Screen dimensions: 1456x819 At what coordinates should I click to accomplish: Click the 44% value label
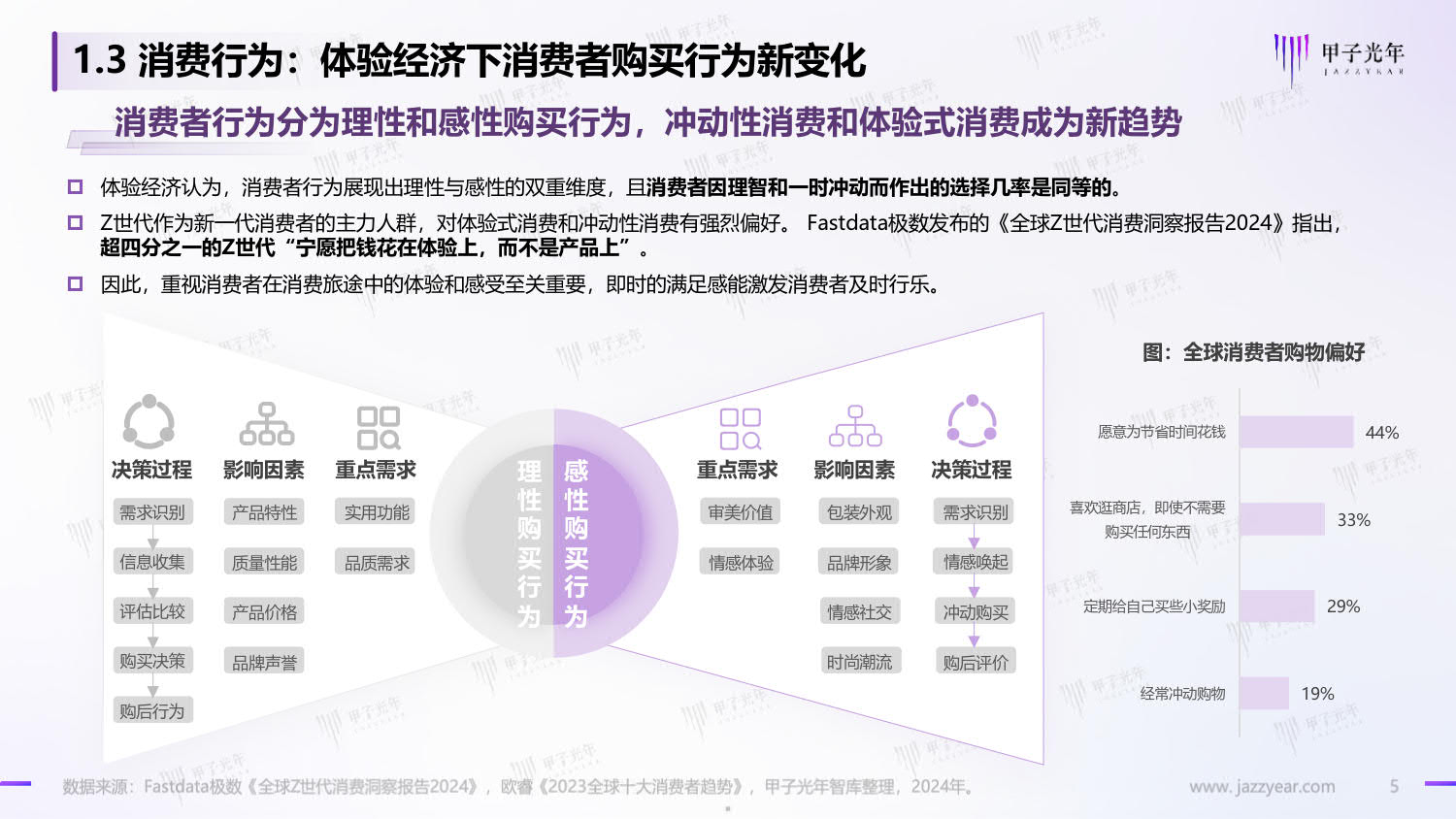pos(1382,433)
